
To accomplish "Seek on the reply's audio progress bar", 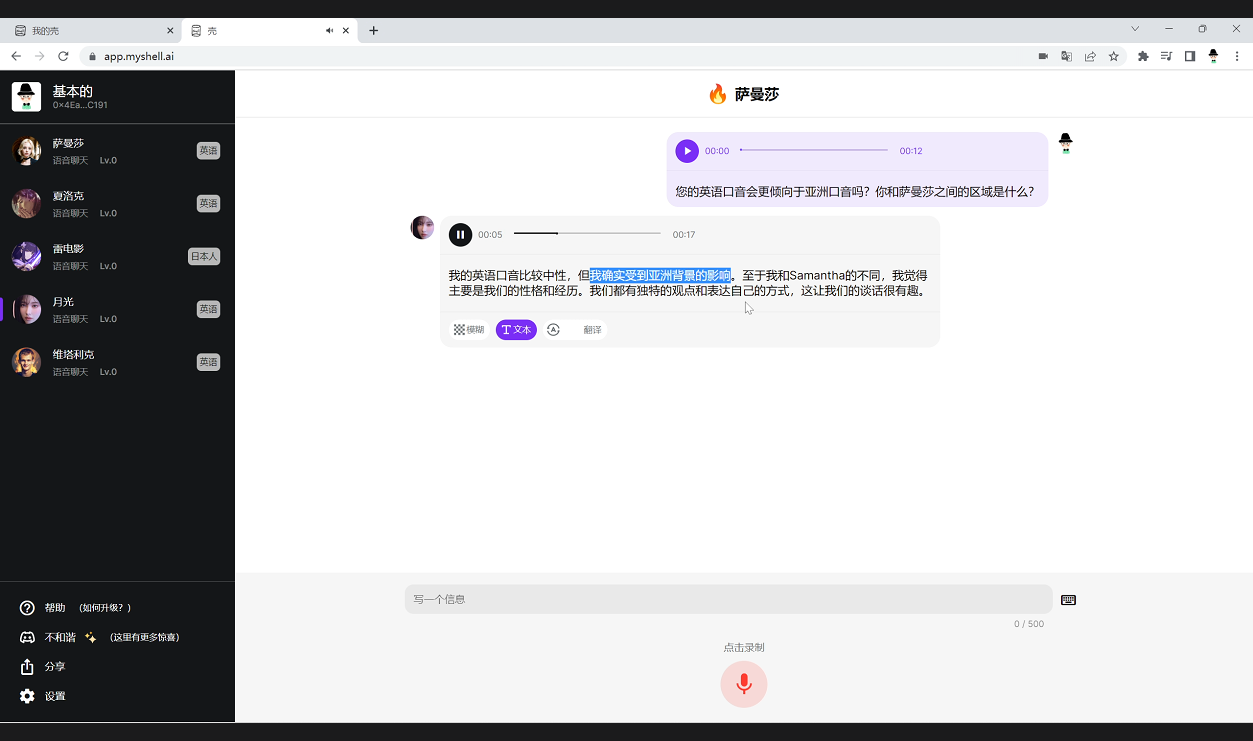I will pos(587,234).
